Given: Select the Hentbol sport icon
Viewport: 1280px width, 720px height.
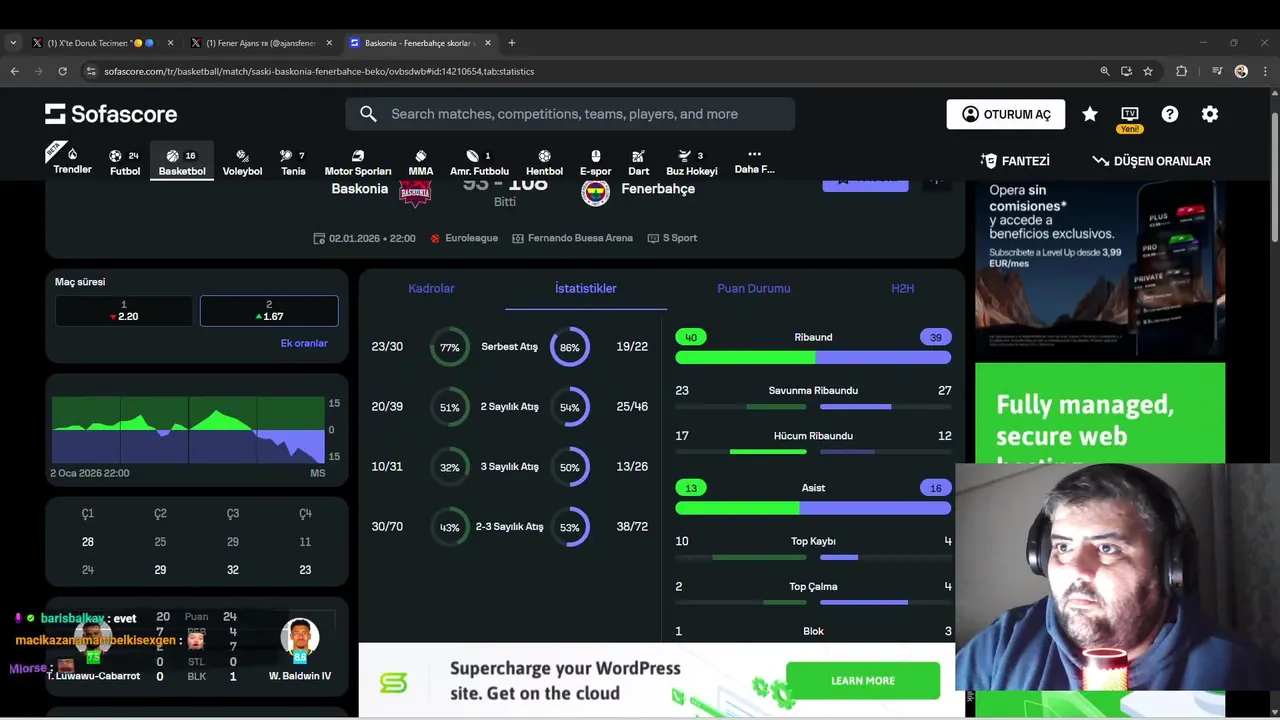Looking at the screenshot, I should point(544,162).
